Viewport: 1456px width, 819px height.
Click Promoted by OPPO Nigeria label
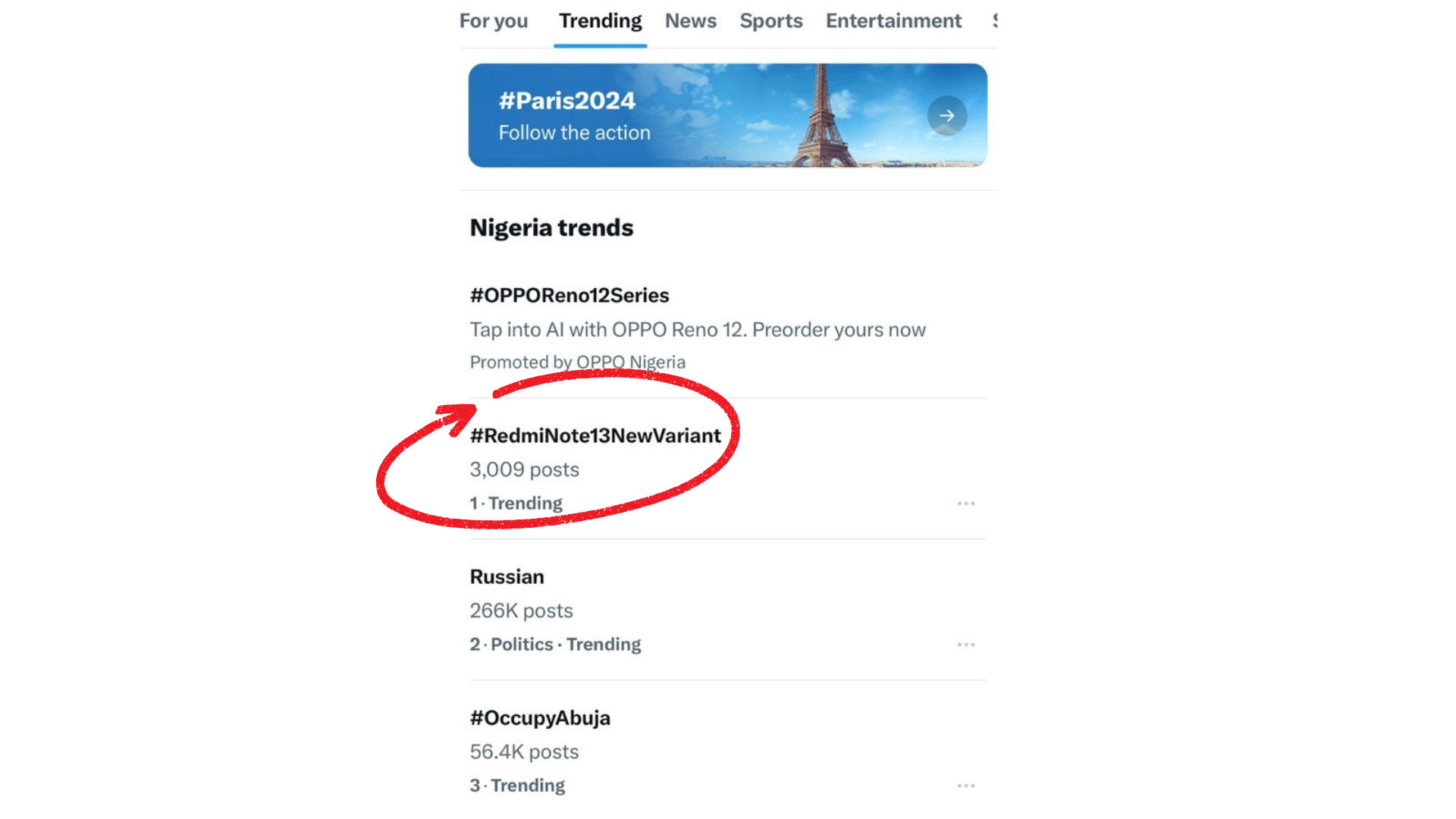(577, 362)
